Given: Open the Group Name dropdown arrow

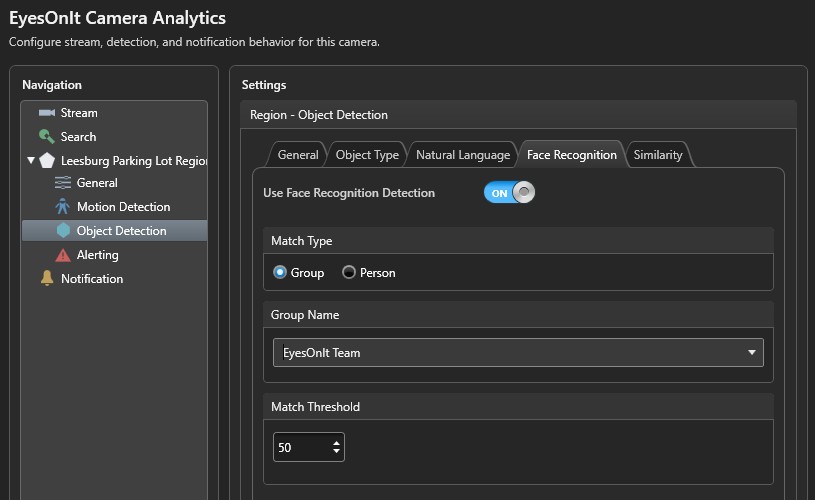Looking at the screenshot, I should tap(752, 352).
